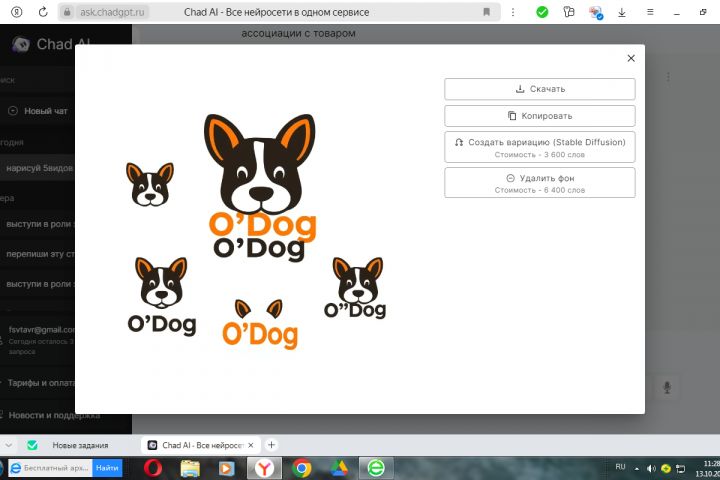This screenshot has width=720, height=480.
Task: Open the chat message three-dot menu
Action: (668, 77)
